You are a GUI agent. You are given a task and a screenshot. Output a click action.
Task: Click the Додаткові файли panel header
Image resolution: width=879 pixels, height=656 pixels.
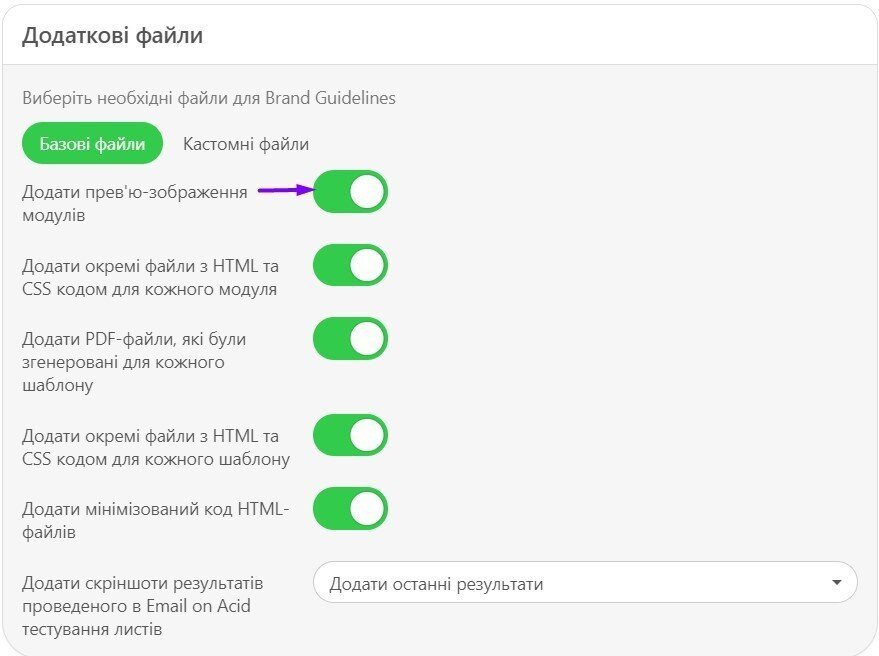click(x=112, y=36)
